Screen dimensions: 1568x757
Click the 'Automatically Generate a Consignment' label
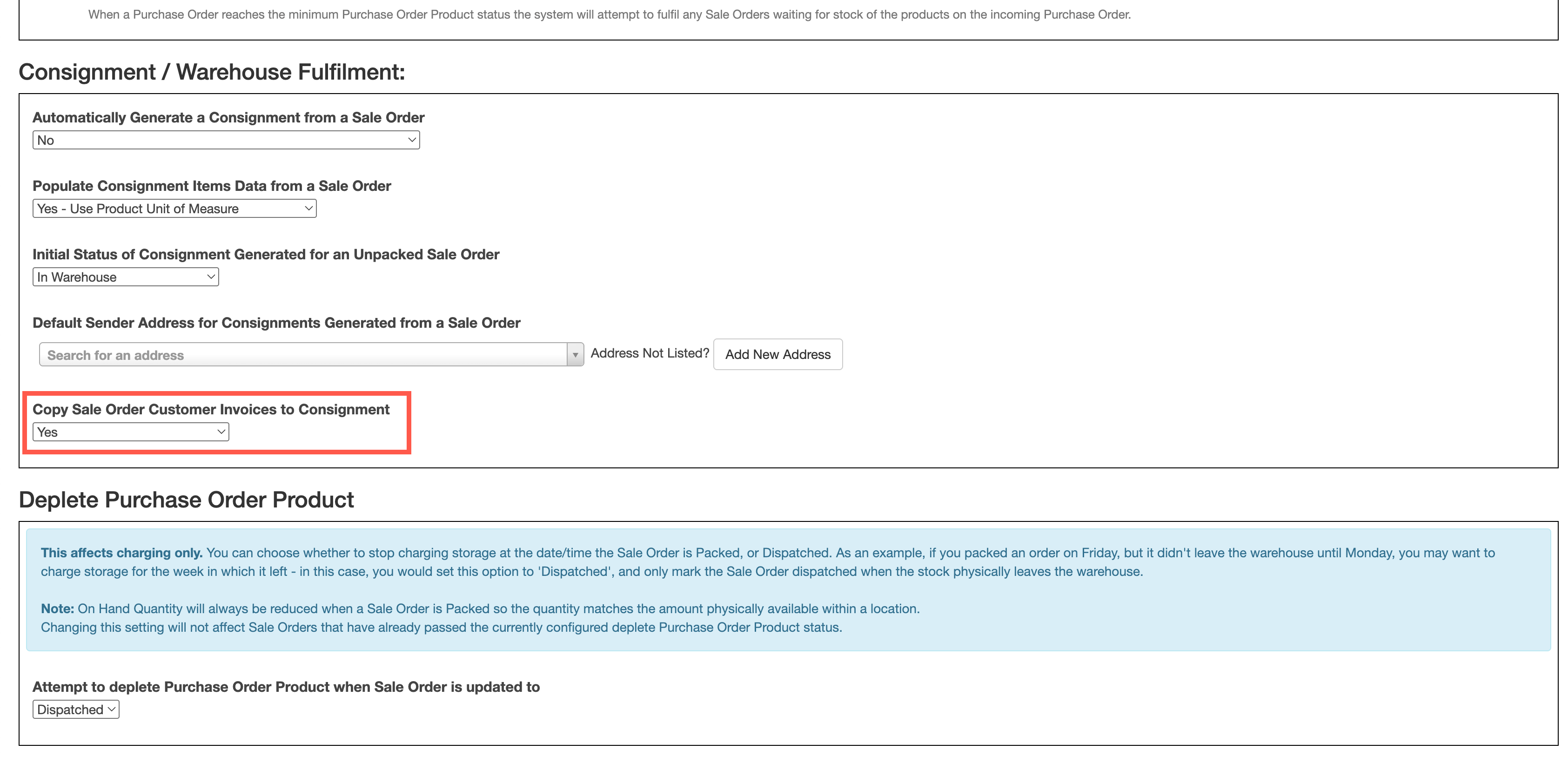pyautogui.click(x=228, y=117)
